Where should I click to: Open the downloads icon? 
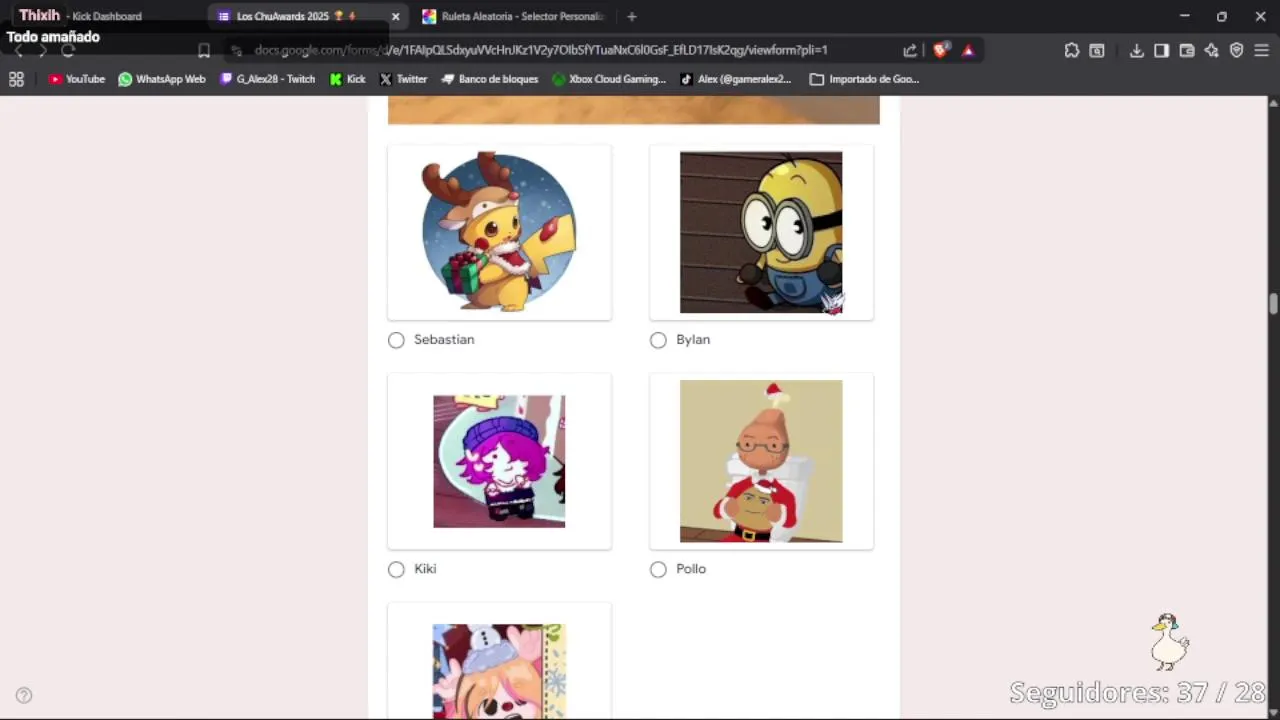pyautogui.click(x=1137, y=50)
